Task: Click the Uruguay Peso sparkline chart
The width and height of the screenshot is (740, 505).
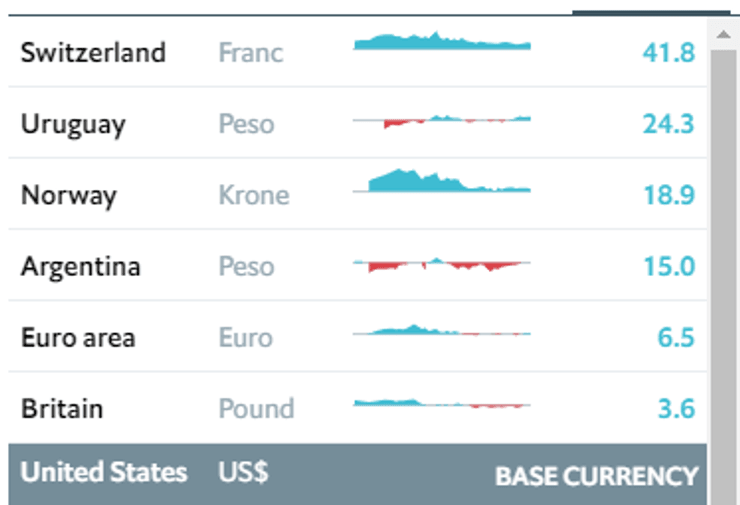Action: tap(442, 121)
